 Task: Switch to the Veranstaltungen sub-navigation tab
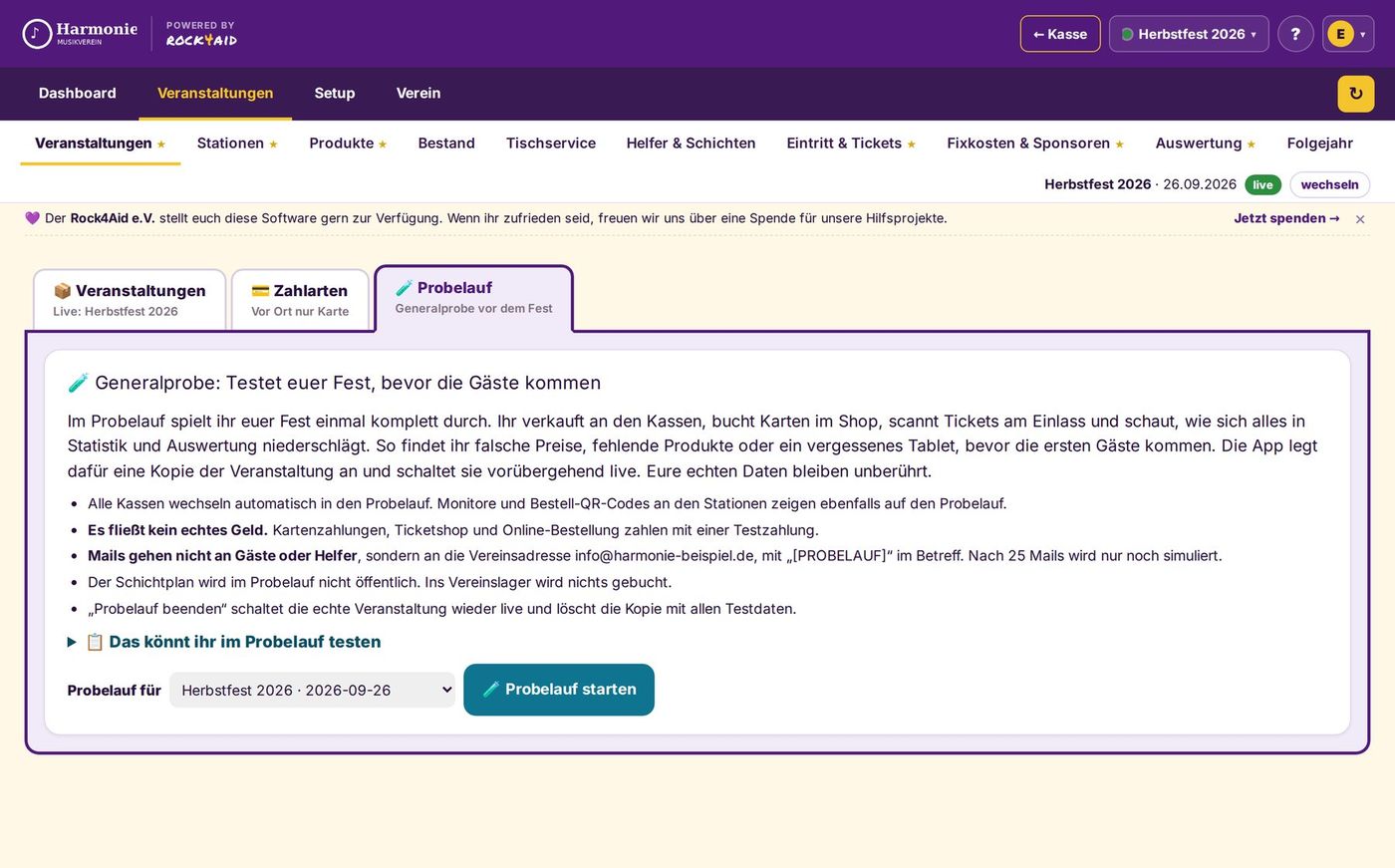pos(101,143)
